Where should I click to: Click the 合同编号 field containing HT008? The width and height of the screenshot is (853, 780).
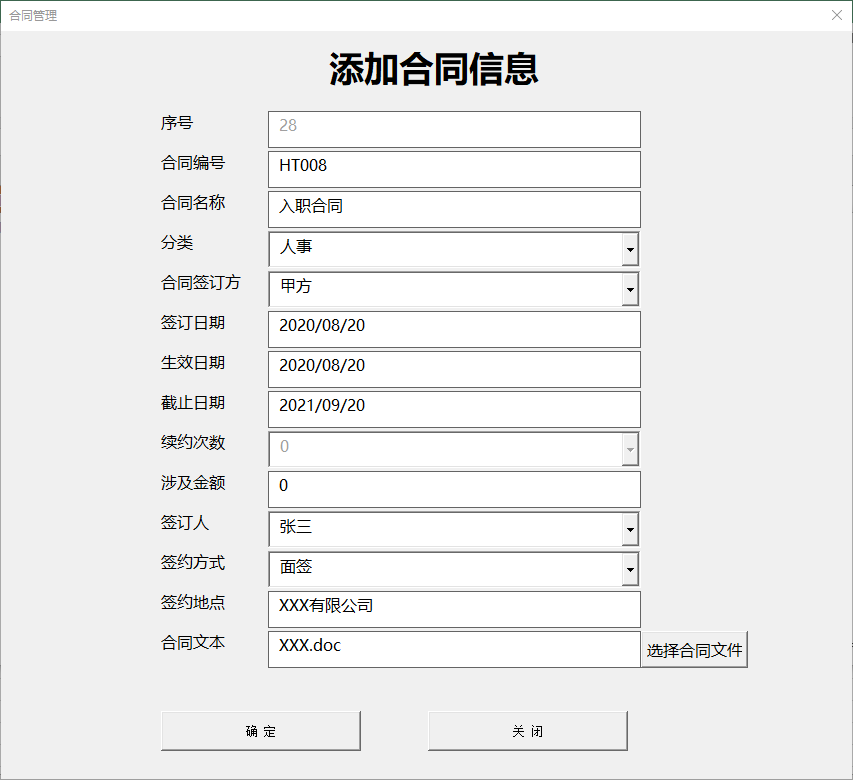click(x=454, y=170)
